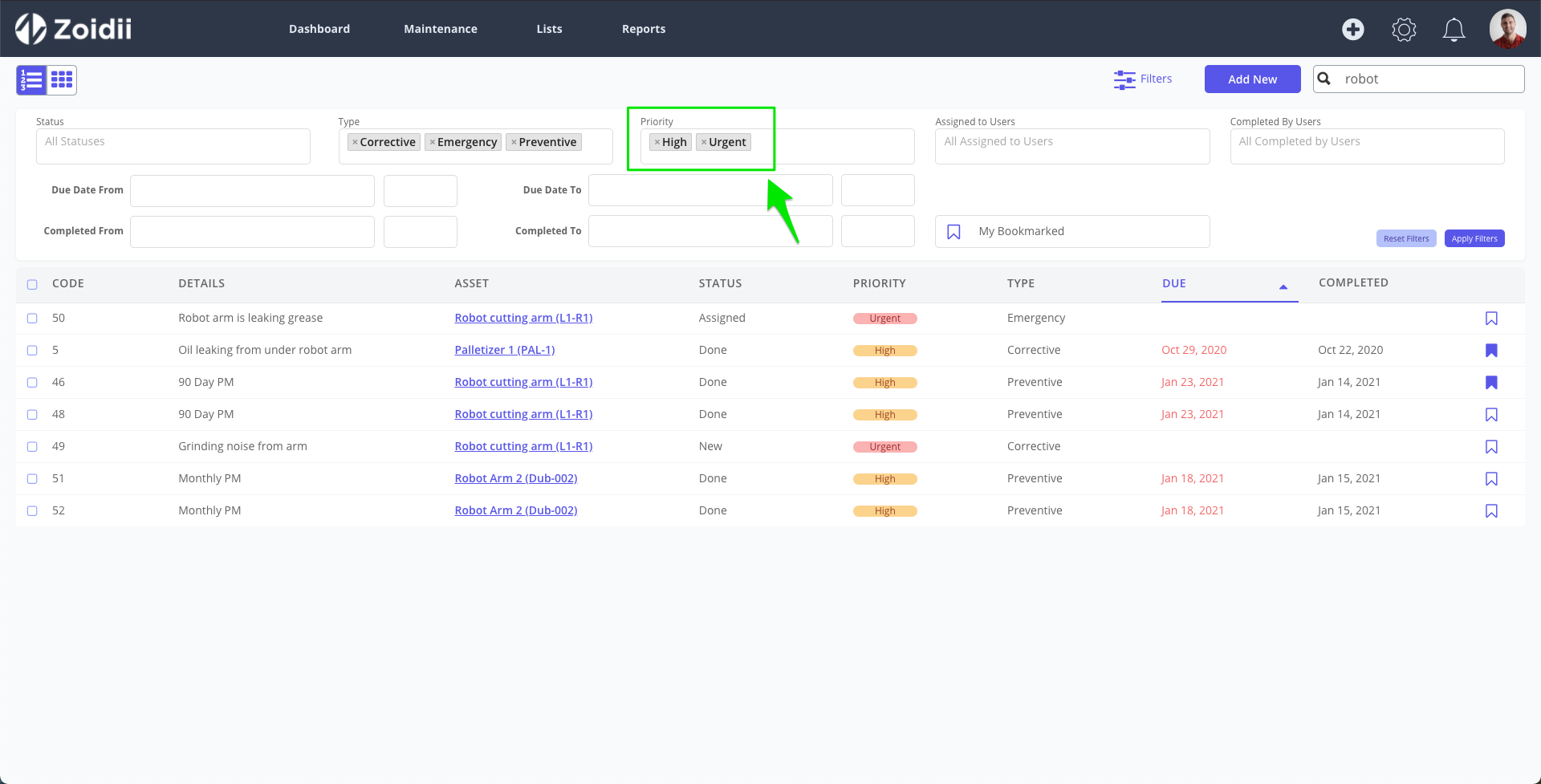
Task: Open the All Statuses dropdown
Action: pos(173,146)
